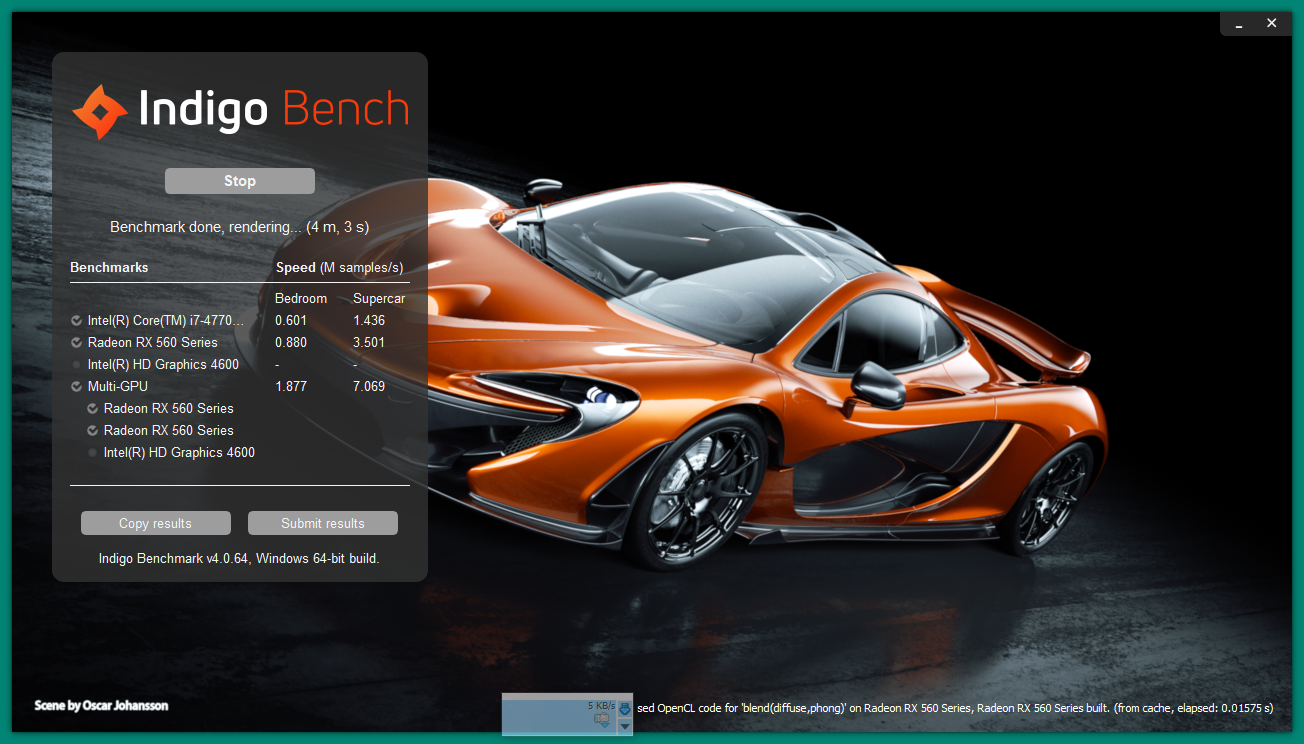Click the blue download arrow icon in the overlay

click(x=625, y=709)
